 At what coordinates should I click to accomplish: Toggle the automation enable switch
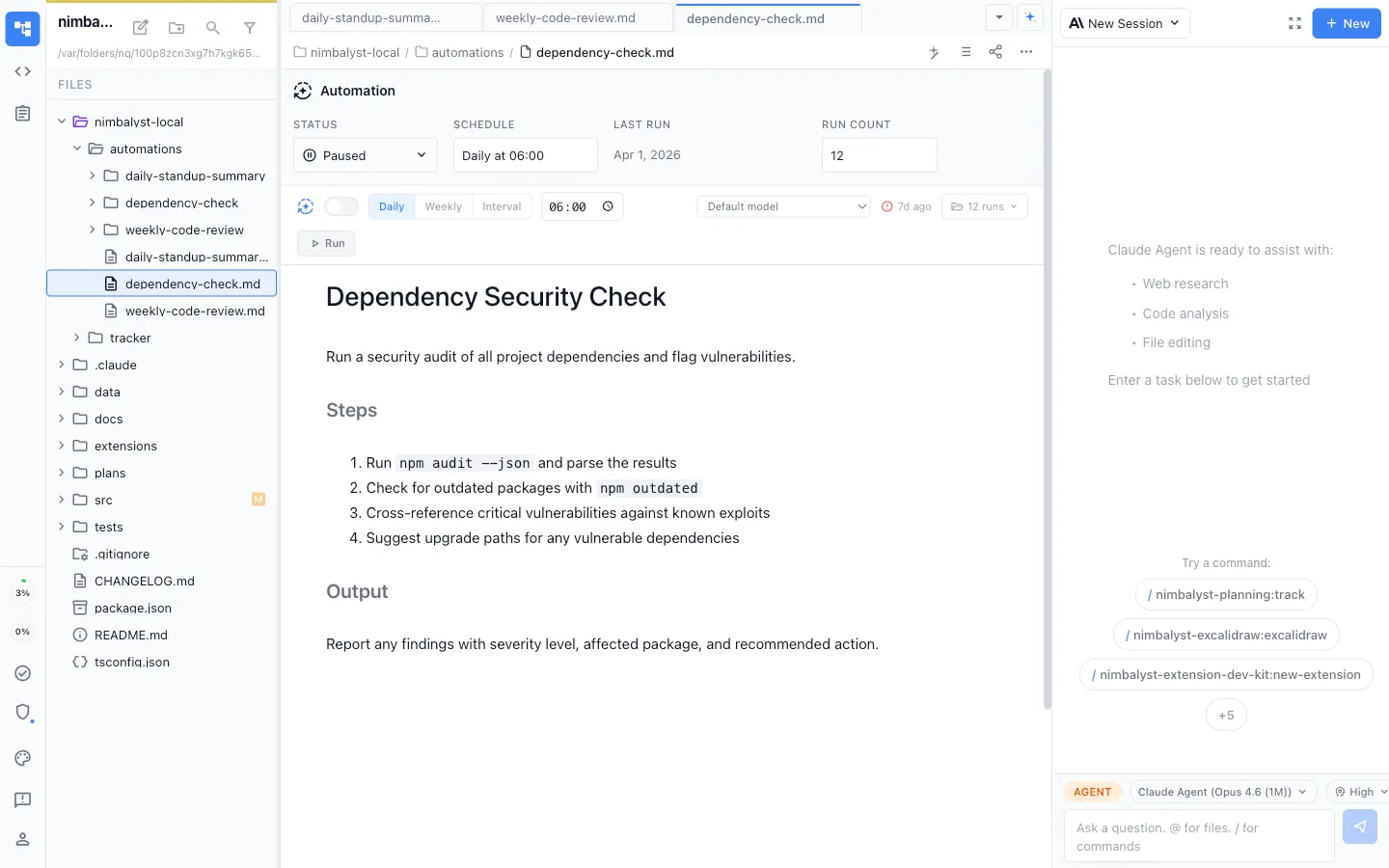click(x=341, y=206)
